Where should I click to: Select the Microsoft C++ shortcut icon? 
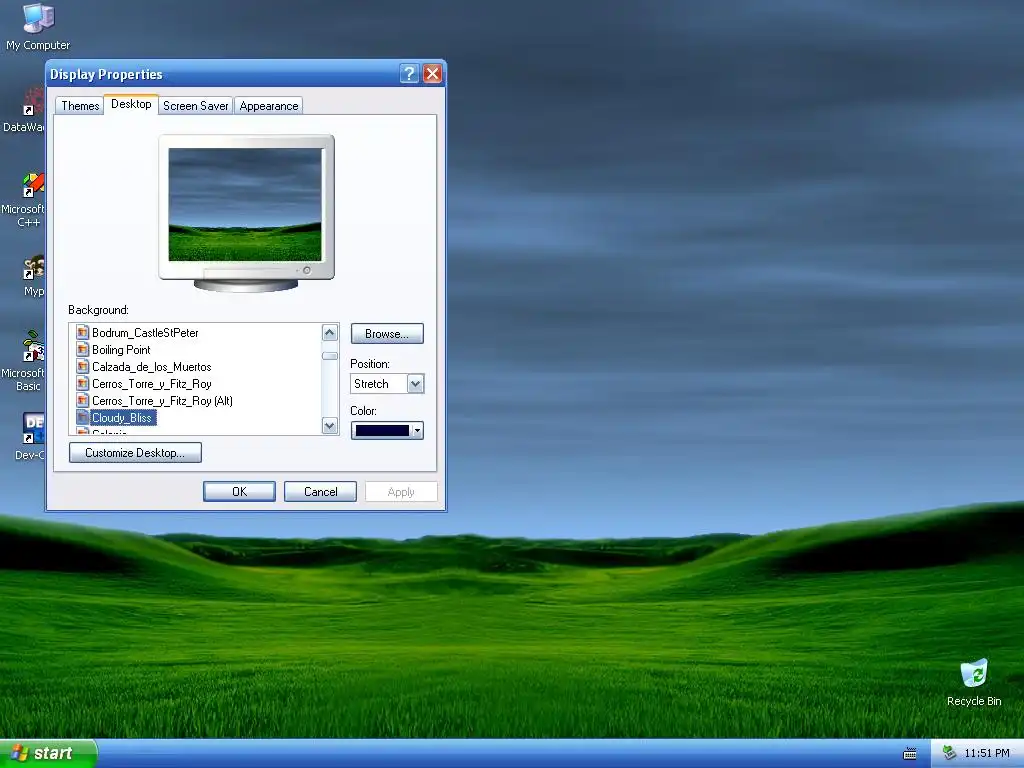pos(33,185)
